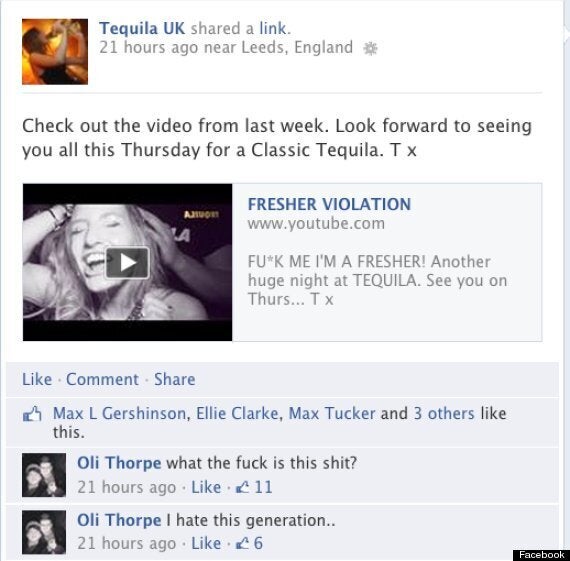Like the 'what the fuck' comment
Image resolution: width=570 pixels, height=561 pixels.
click(206, 487)
